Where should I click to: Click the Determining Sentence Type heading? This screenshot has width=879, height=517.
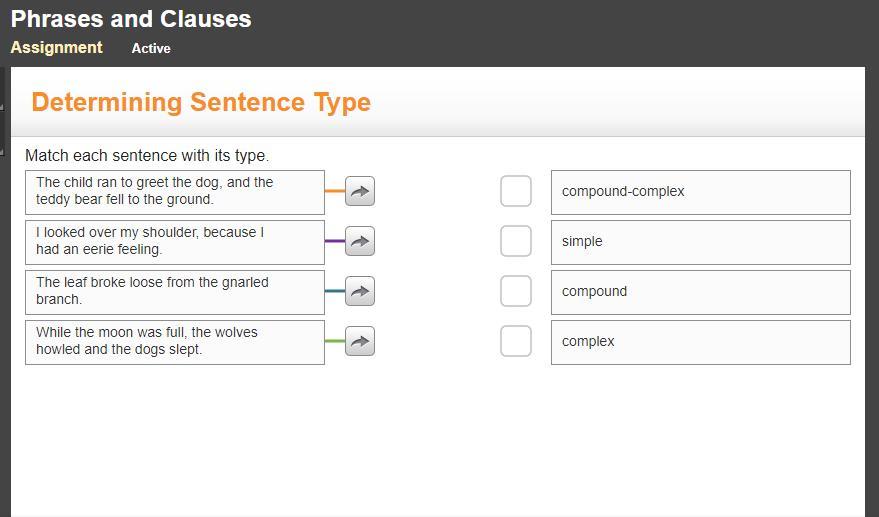click(201, 103)
